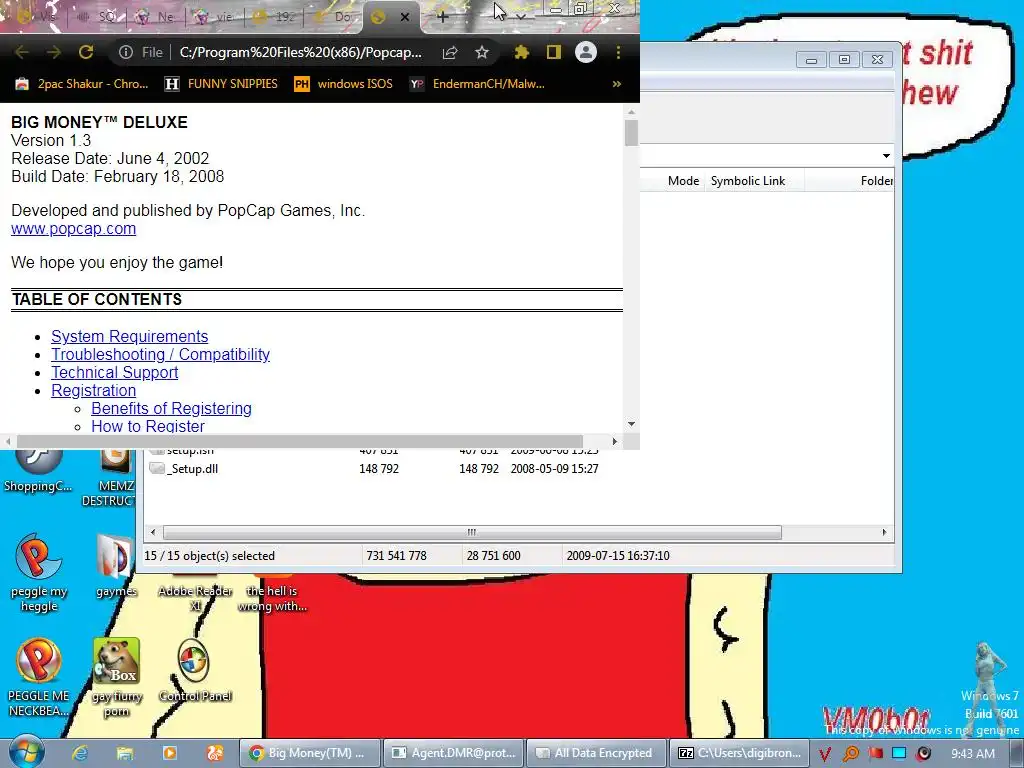Open the www.popcap.com link
Viewport: 1024px width, 768px height.
point(73,229)
